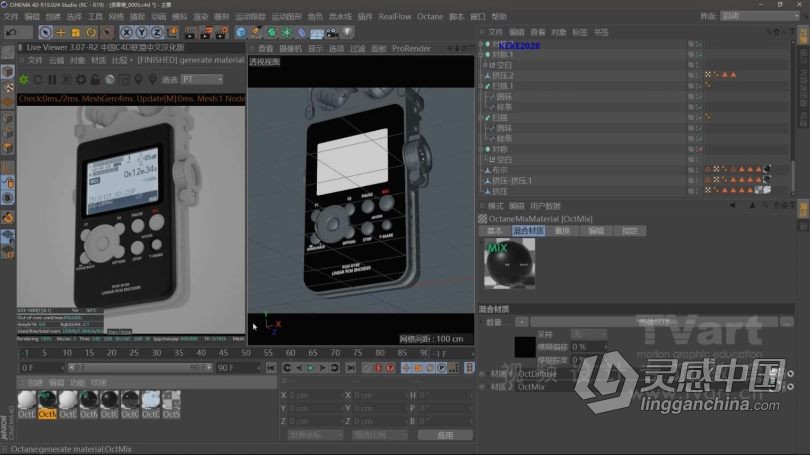This screenshot has width=810, height=455.
Task: Toggle X axis lock
Action: [x=126, y=33]
